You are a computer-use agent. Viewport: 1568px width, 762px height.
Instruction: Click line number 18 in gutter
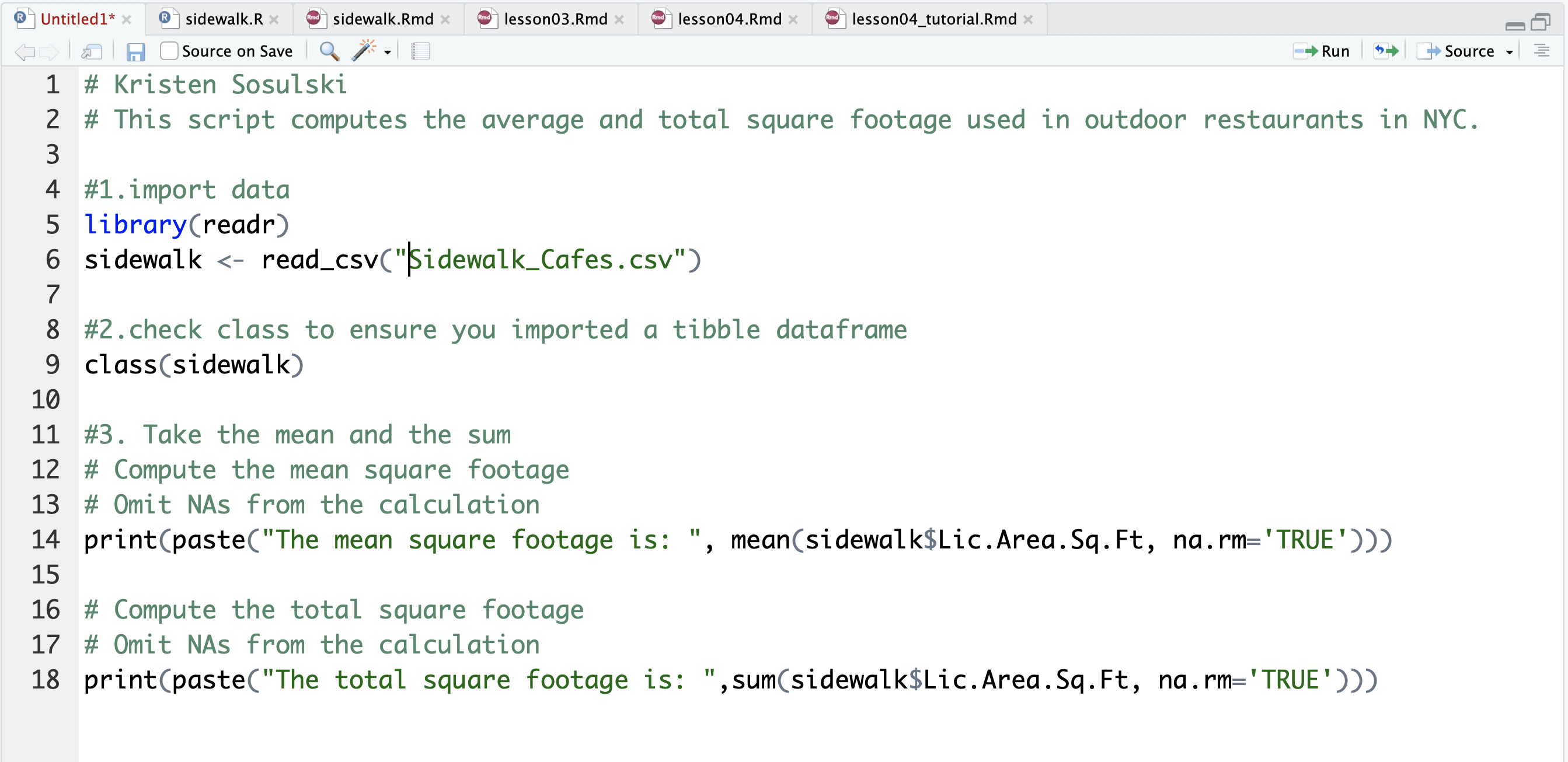46,680
